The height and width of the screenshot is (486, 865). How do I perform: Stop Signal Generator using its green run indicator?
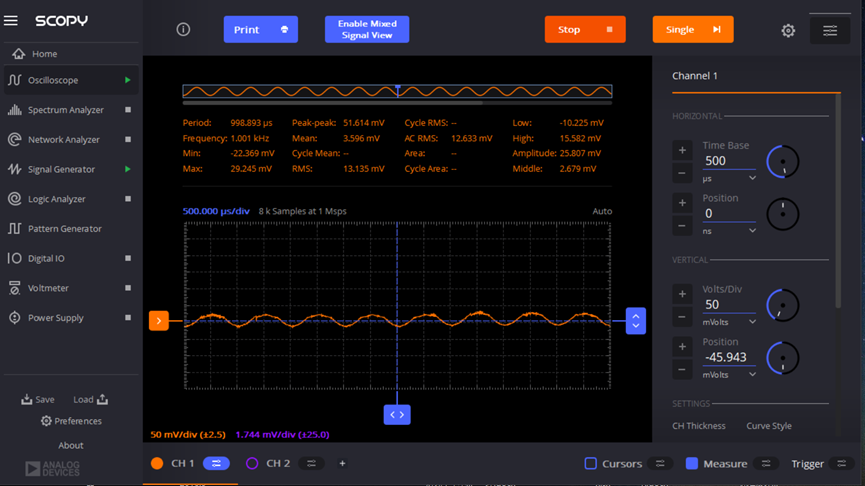point(128,169)
